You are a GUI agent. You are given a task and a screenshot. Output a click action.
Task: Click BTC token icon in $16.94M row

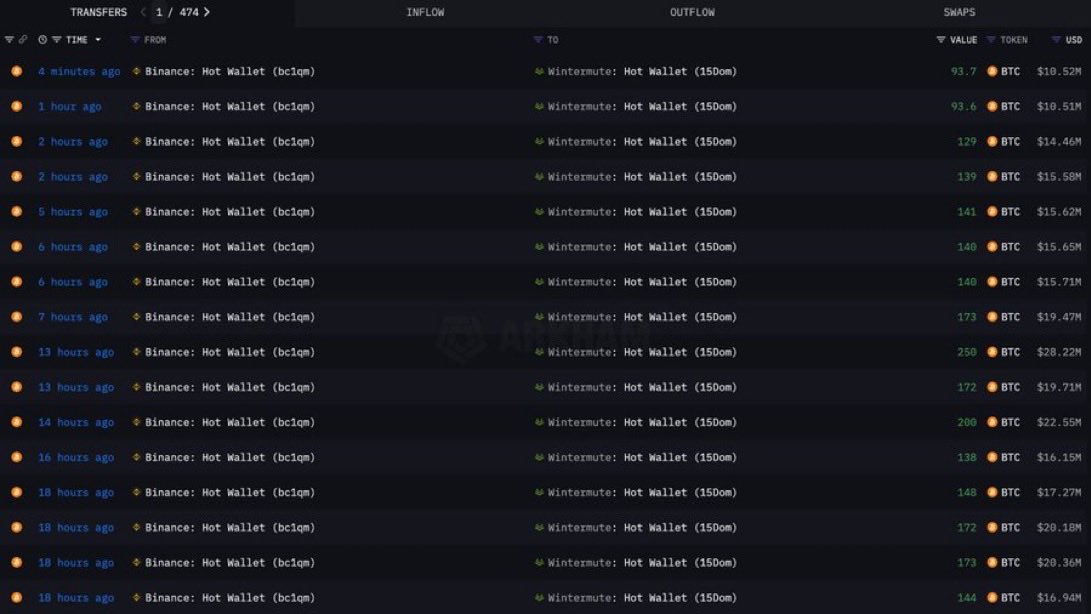[992, 597]
